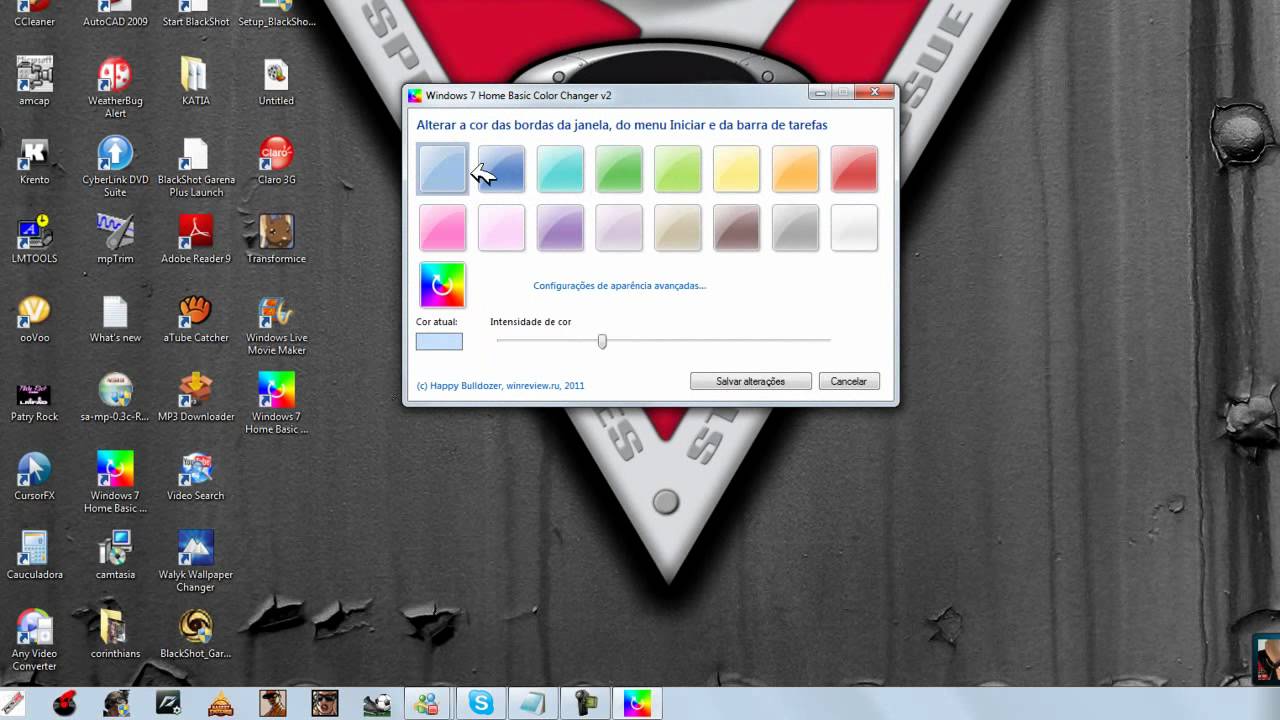1280x720 pixels.
Task: Click the rainbow custom color mixer icon
Action: (442, 285)
